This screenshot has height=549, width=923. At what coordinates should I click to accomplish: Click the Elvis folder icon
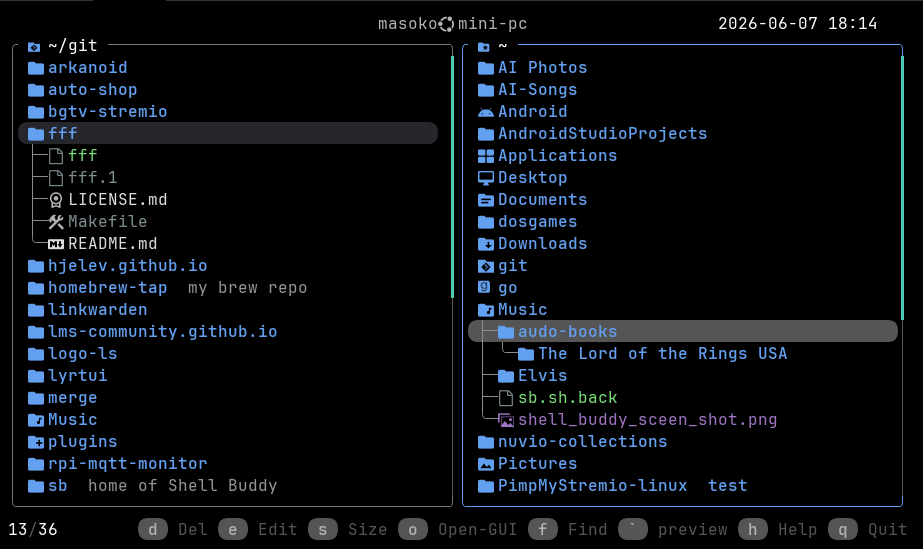click(x=506, y=376)
